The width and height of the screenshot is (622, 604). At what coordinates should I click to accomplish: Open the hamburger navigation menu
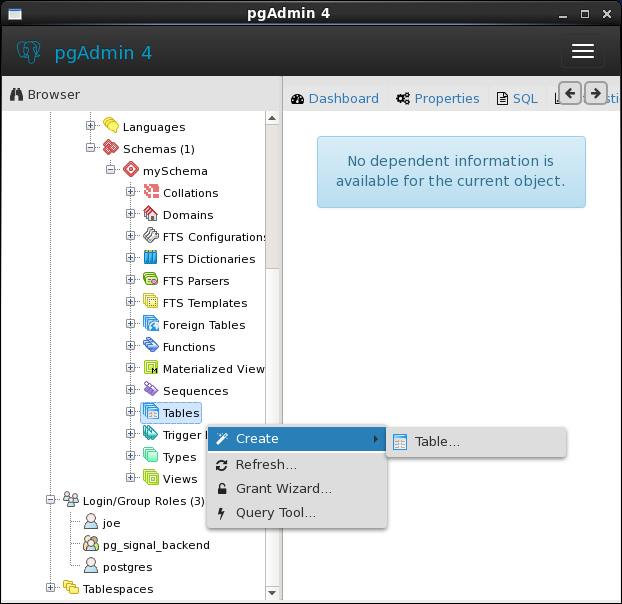click(582, 51)
